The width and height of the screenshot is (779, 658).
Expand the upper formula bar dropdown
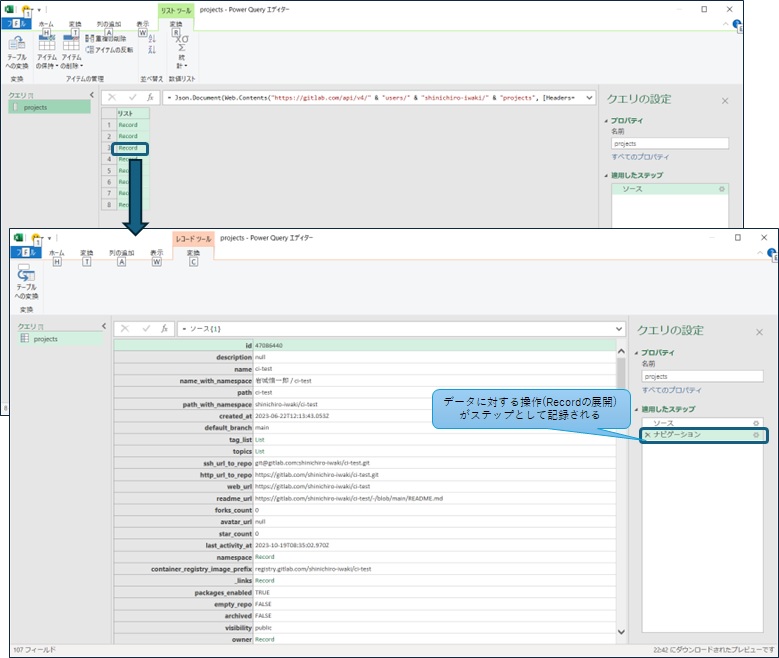coord(589,98)
